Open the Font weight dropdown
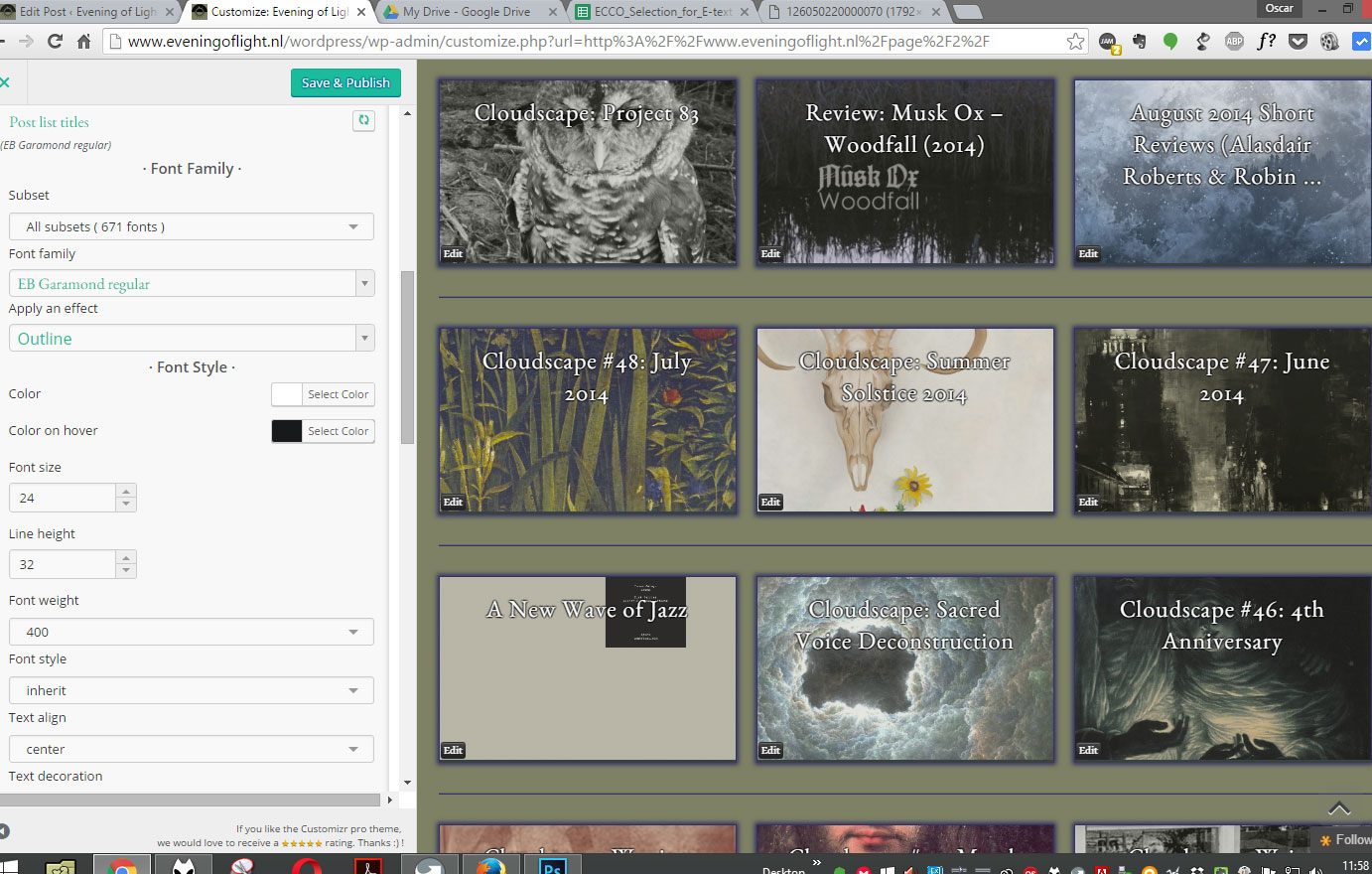This screenshot has width=1372, height=874. coord(191,632)
